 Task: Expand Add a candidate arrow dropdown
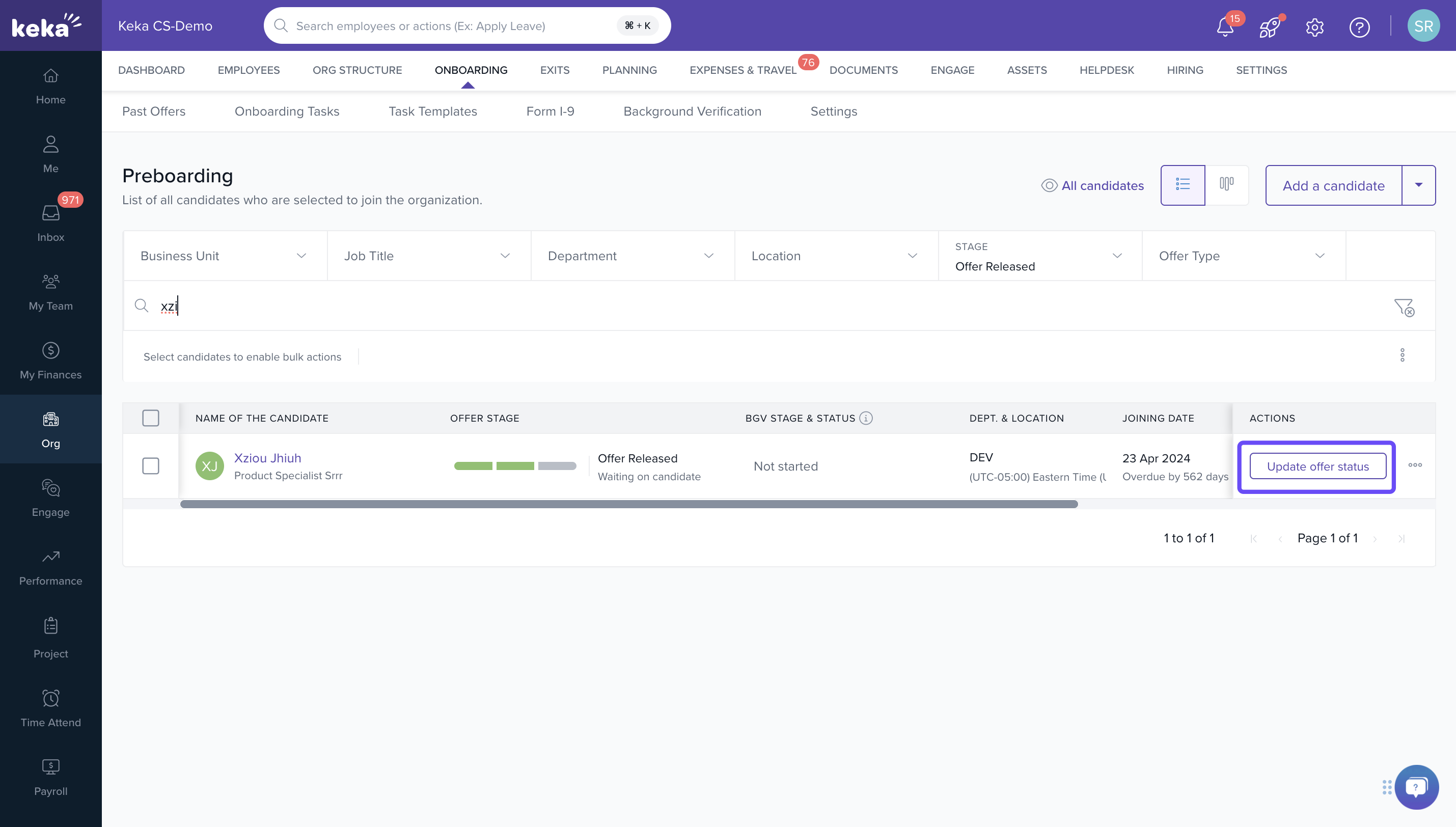1418,185
